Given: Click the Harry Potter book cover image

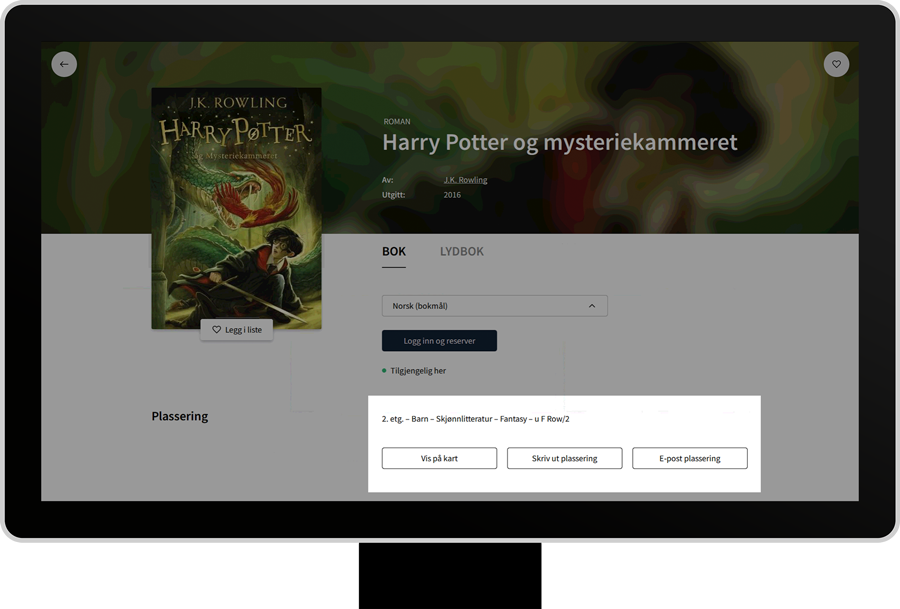Looking at the screenshot, I should click(x=236, y=208).
